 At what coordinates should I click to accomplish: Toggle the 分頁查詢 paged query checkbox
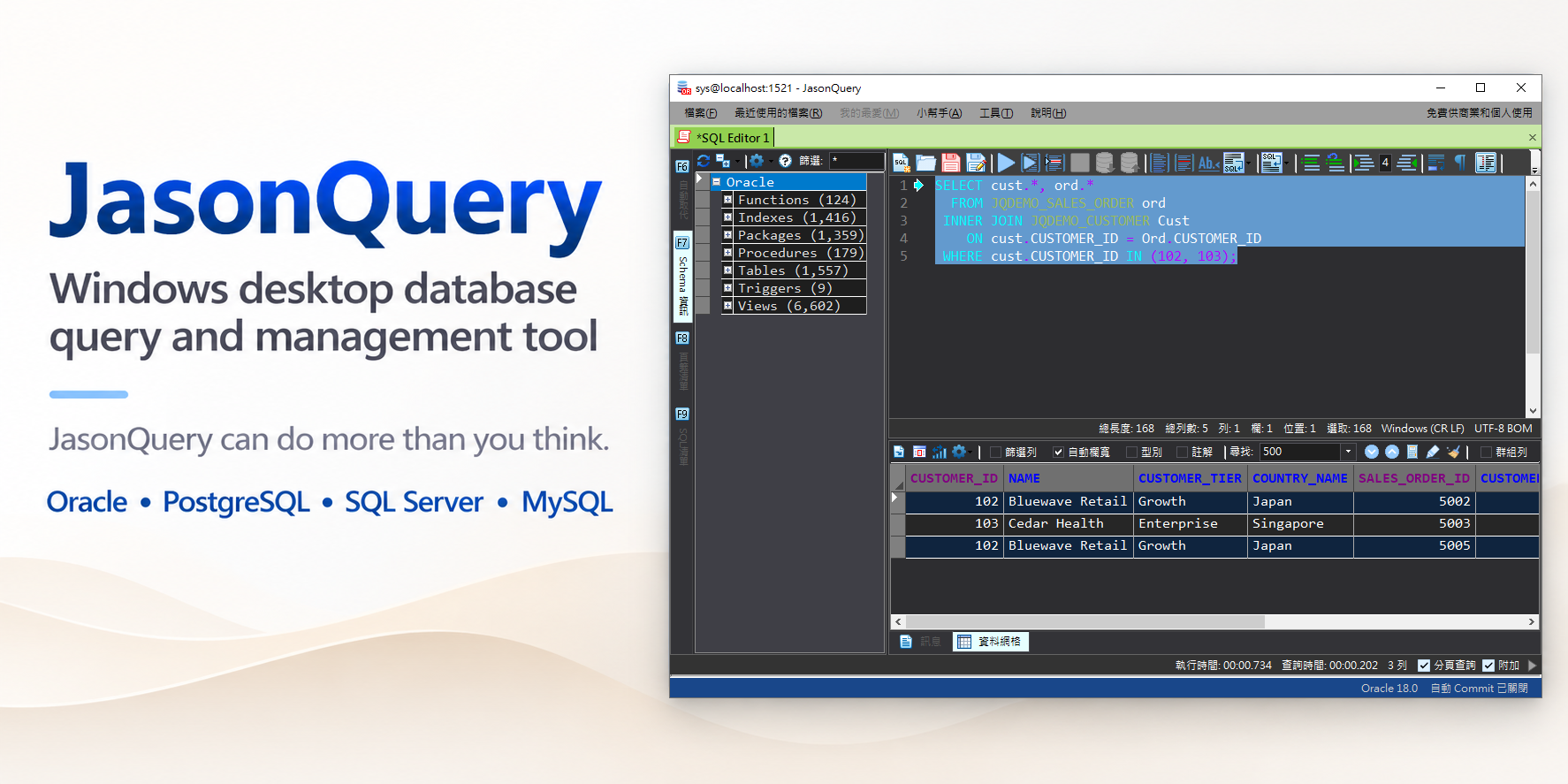1424,666
